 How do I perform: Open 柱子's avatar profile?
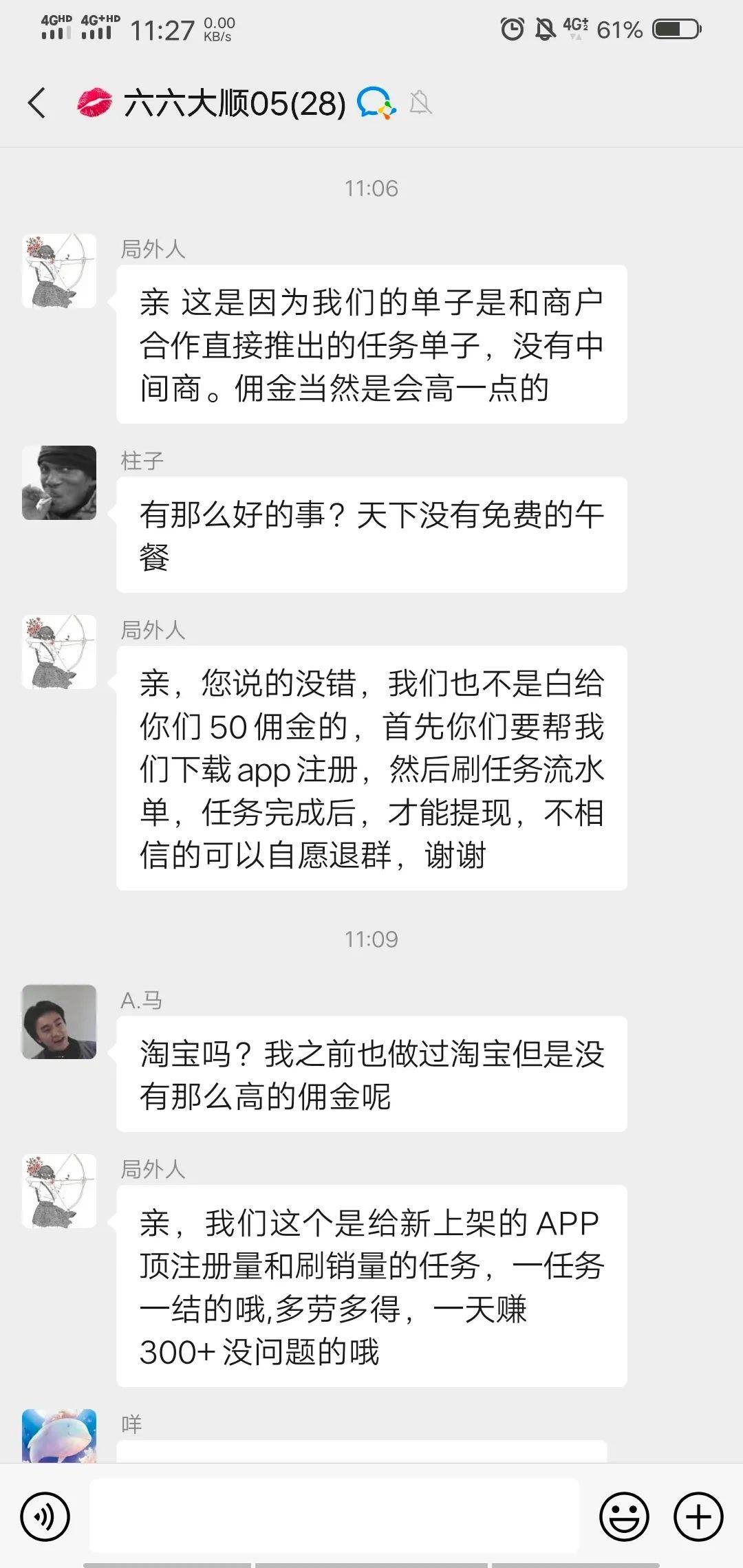[59, 483]
